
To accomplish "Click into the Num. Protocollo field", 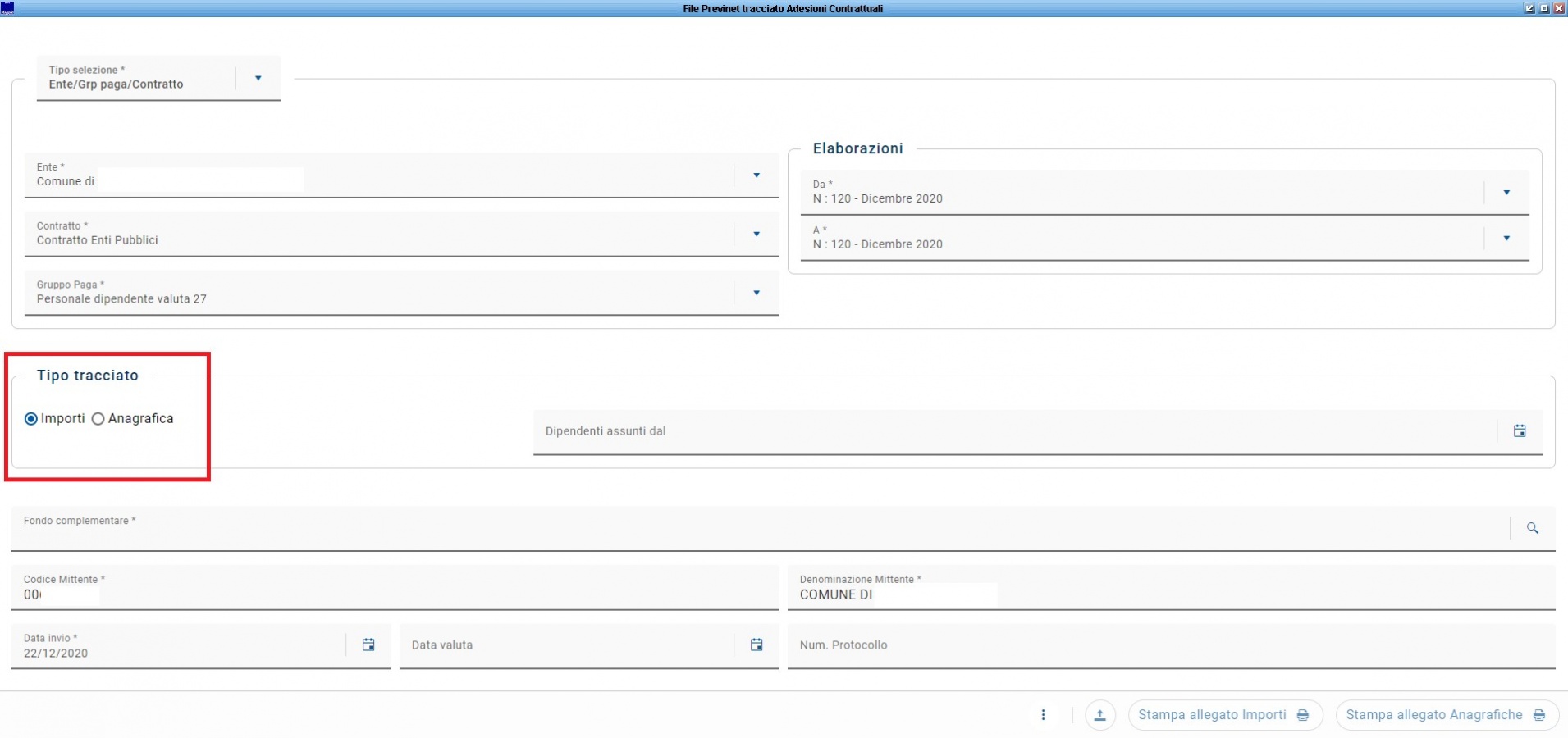I will pos(1170,646).
